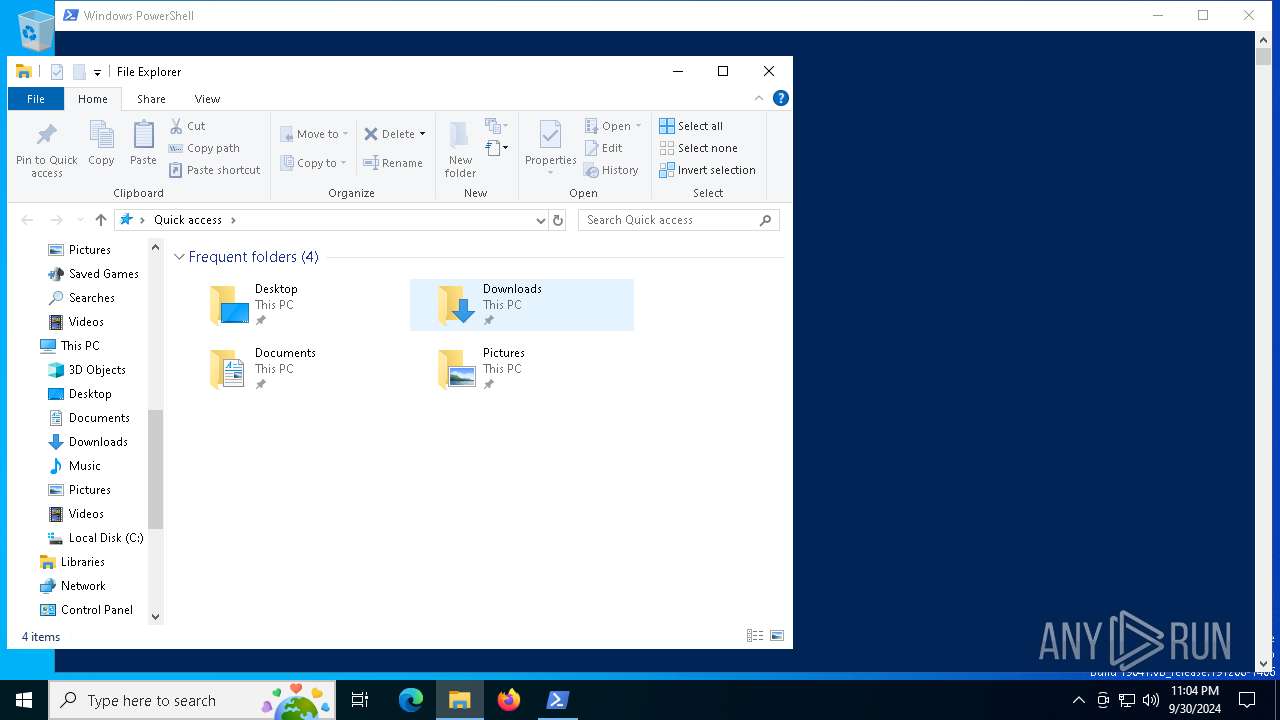This screenshot has height=720, width=1280.
Task: Open the notification center icon
Action: (1247, 700)
